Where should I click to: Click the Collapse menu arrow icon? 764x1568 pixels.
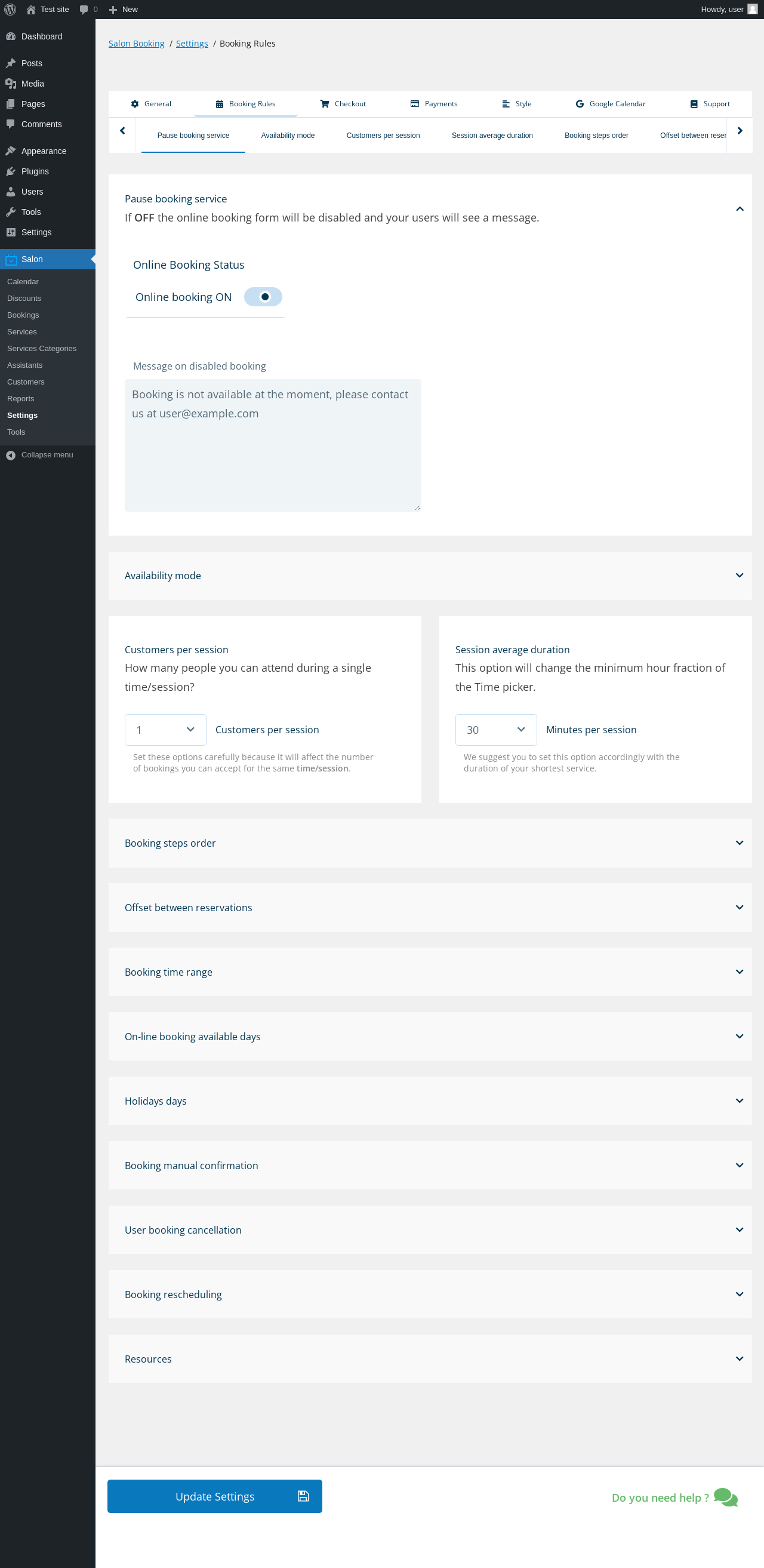pos(10,454)
